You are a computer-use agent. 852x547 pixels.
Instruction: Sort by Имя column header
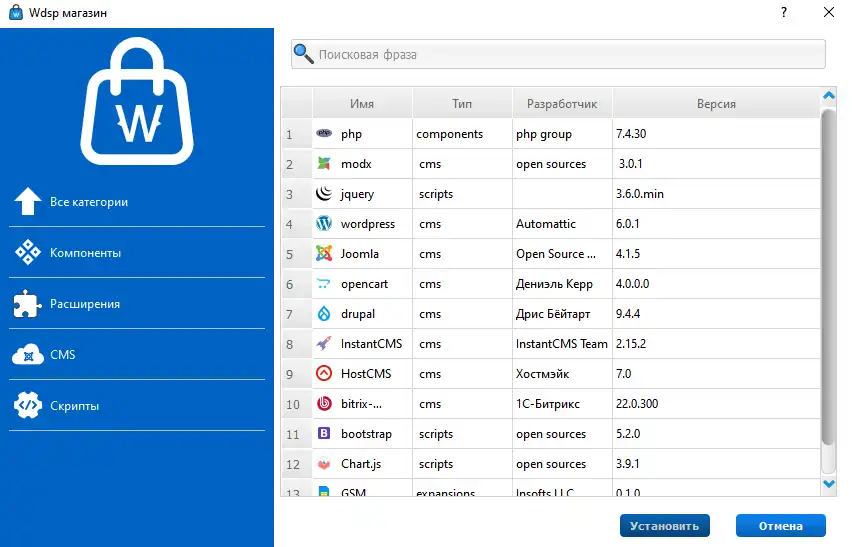(362, 103)
